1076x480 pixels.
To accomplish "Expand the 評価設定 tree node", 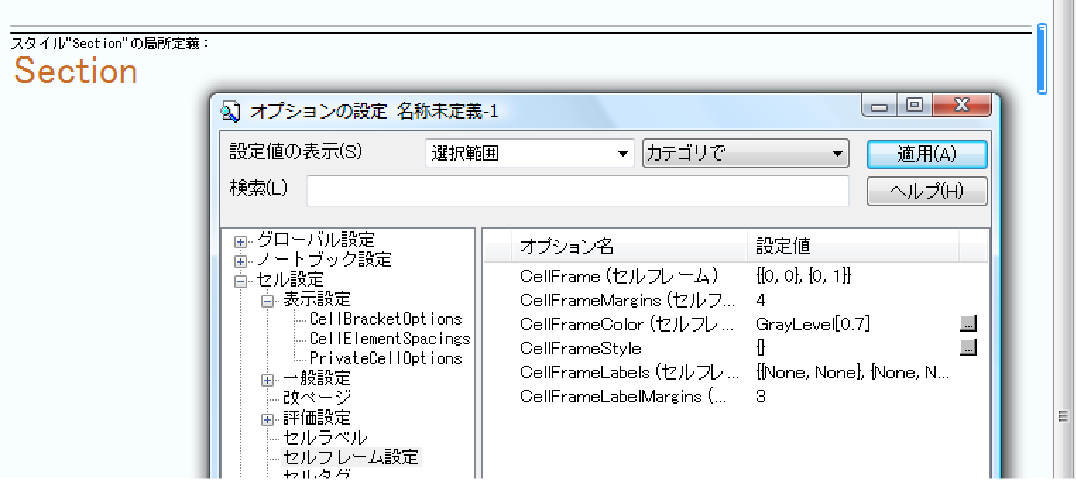I will point(267,419).
